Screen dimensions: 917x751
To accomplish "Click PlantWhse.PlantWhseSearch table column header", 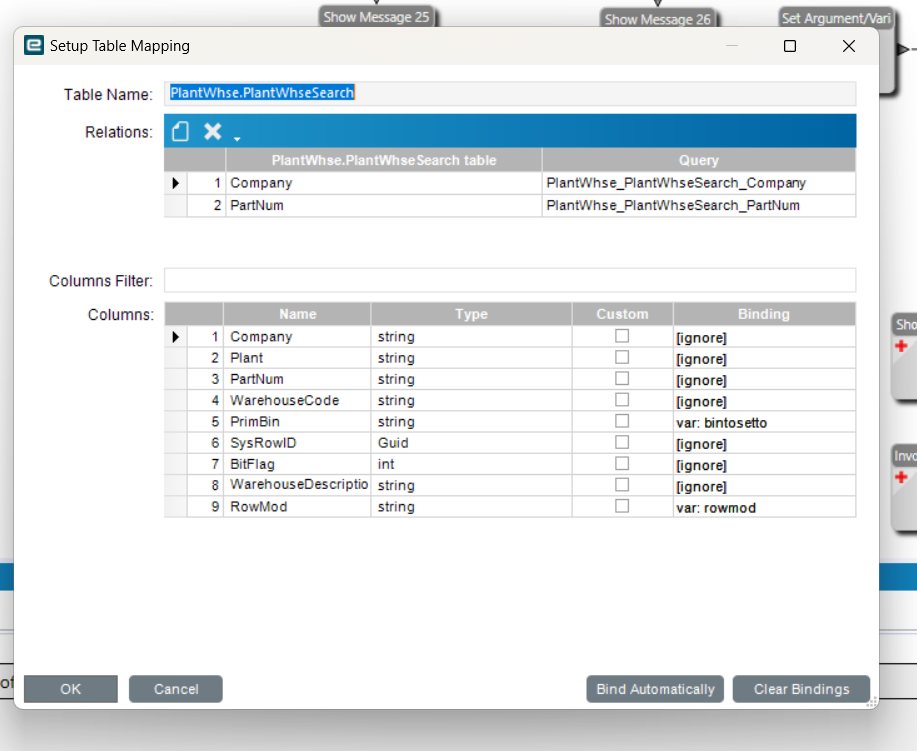I will coord(384,160).
